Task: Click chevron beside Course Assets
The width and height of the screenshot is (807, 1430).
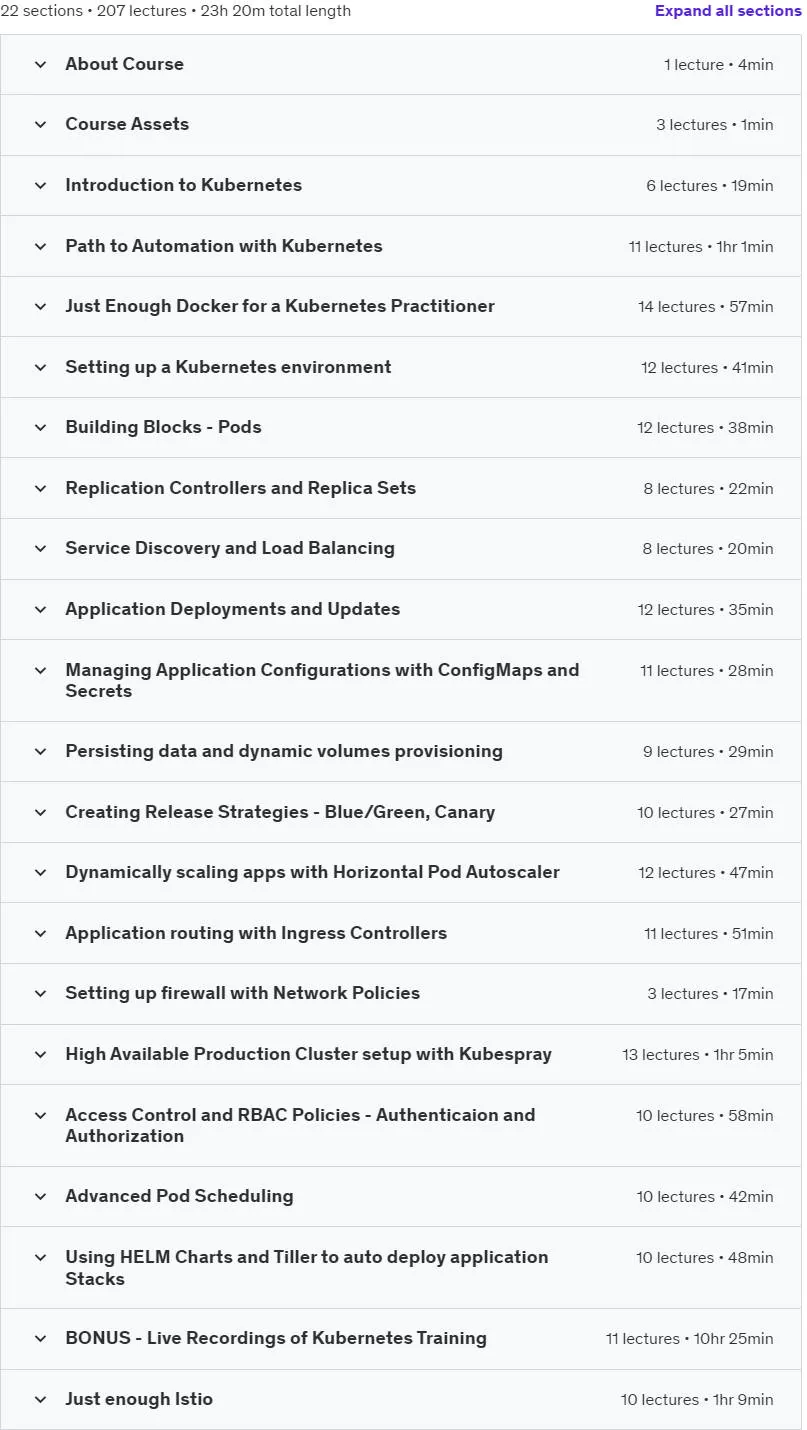Action: (41, 125)
